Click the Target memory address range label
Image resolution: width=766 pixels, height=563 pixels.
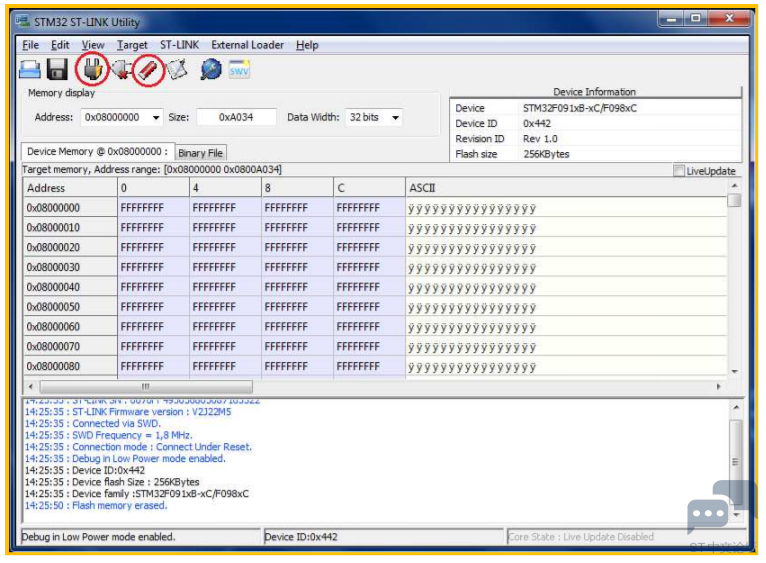(152, 170)
